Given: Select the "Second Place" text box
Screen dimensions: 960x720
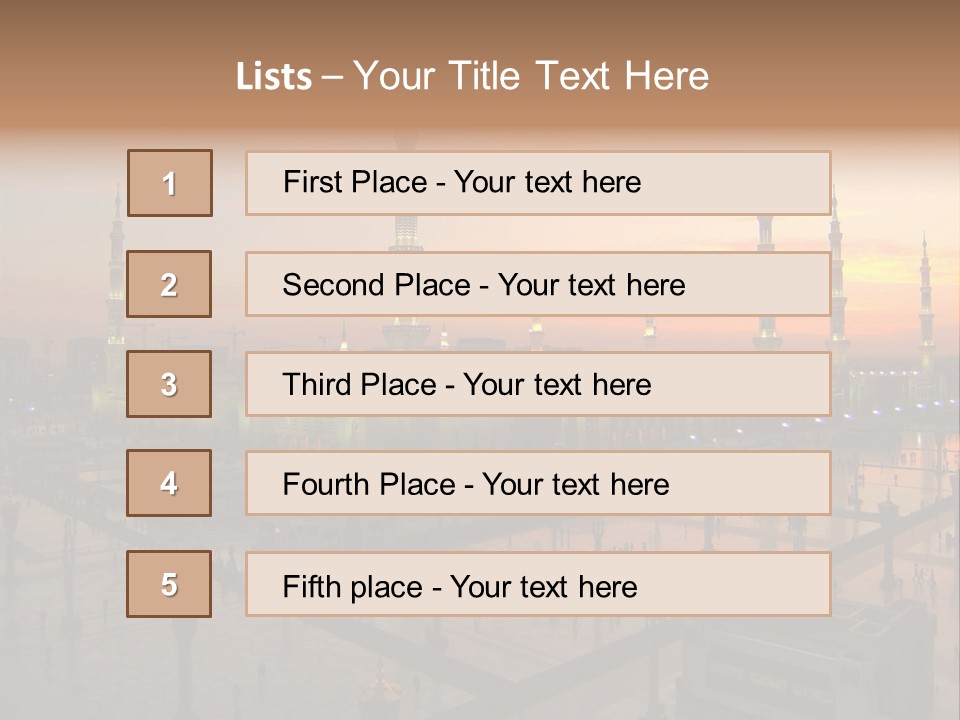Looking at the screenshot, I should [x=538, y=284].
